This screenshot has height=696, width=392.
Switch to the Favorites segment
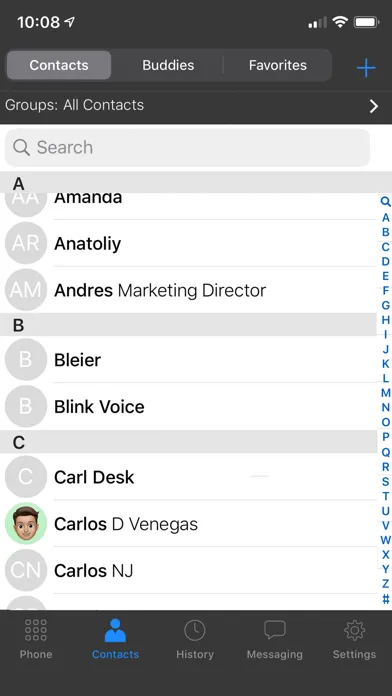click(x=277, y=65)
